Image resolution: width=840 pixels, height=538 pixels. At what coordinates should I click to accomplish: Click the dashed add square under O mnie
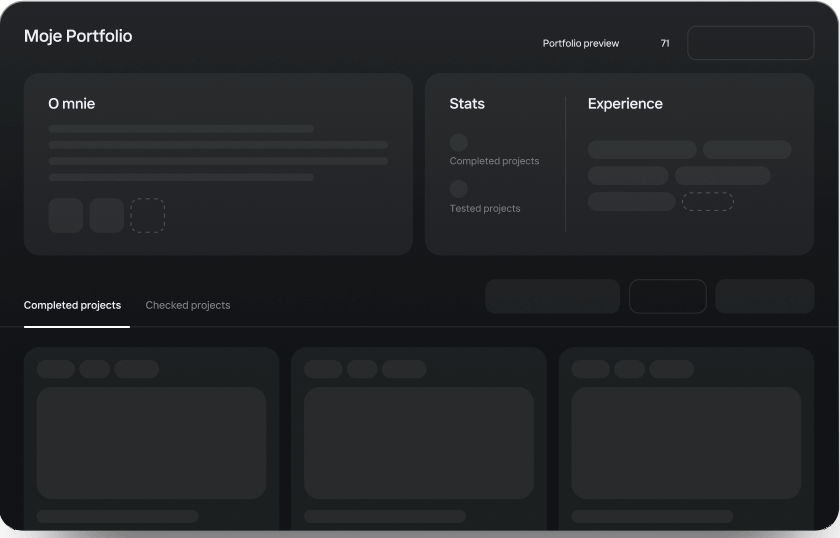point(147,215)
